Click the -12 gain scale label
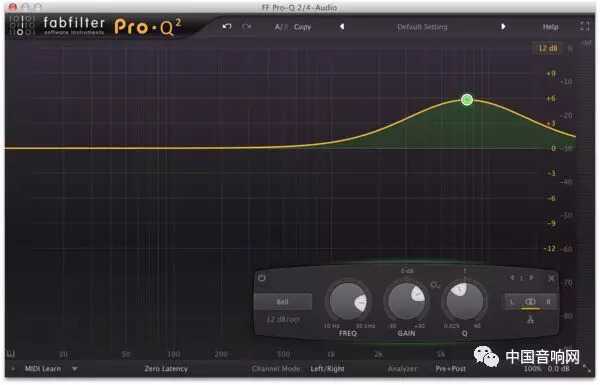 [x=549, y=248]
